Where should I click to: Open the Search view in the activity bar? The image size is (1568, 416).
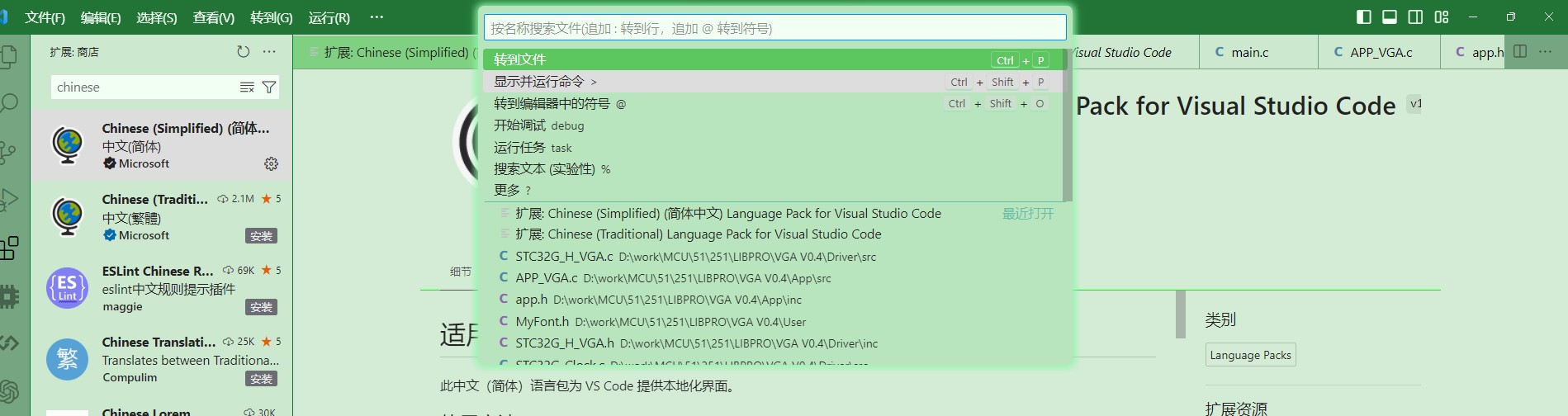8,103
